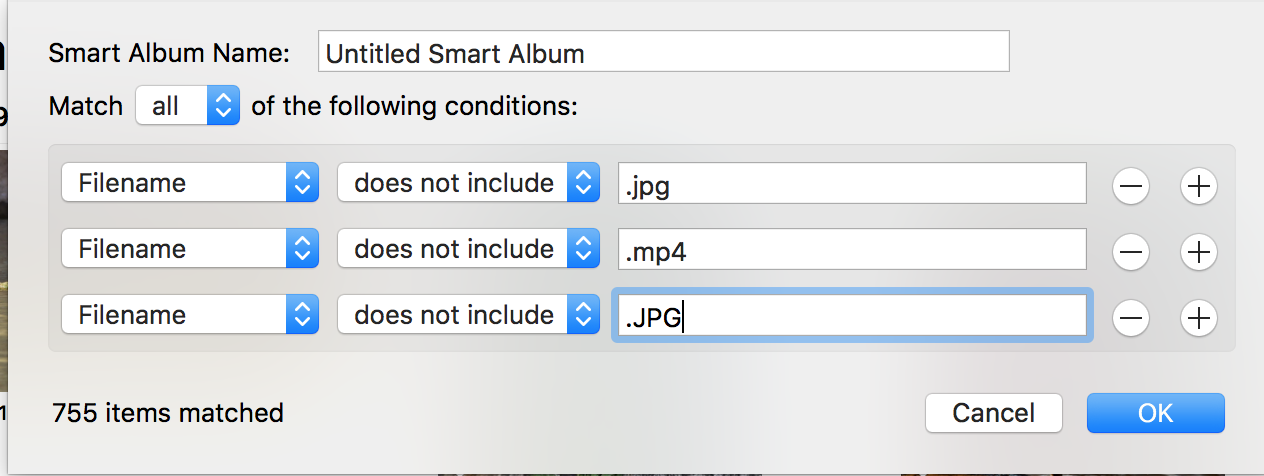Screen dimensions: 1264x476
Task: Cancel the smart album dialog
Action: (x=993, y=413)
